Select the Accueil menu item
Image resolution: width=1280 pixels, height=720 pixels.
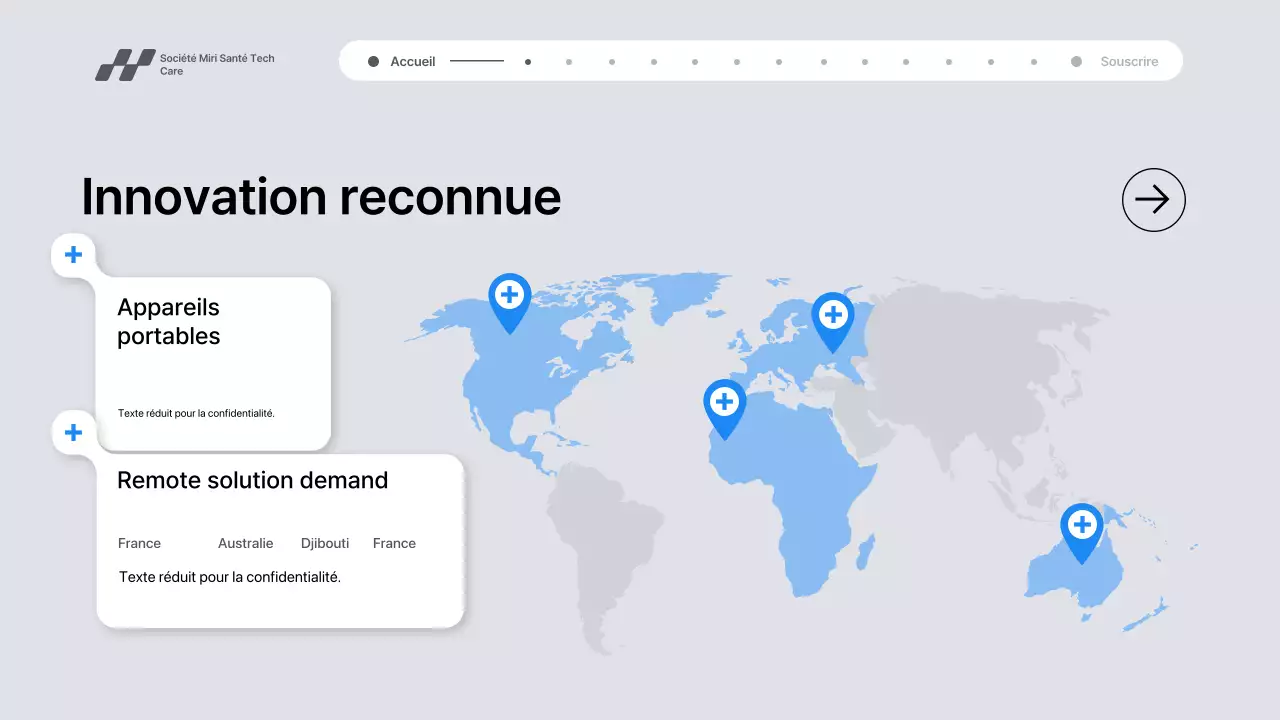click(412, 61)
